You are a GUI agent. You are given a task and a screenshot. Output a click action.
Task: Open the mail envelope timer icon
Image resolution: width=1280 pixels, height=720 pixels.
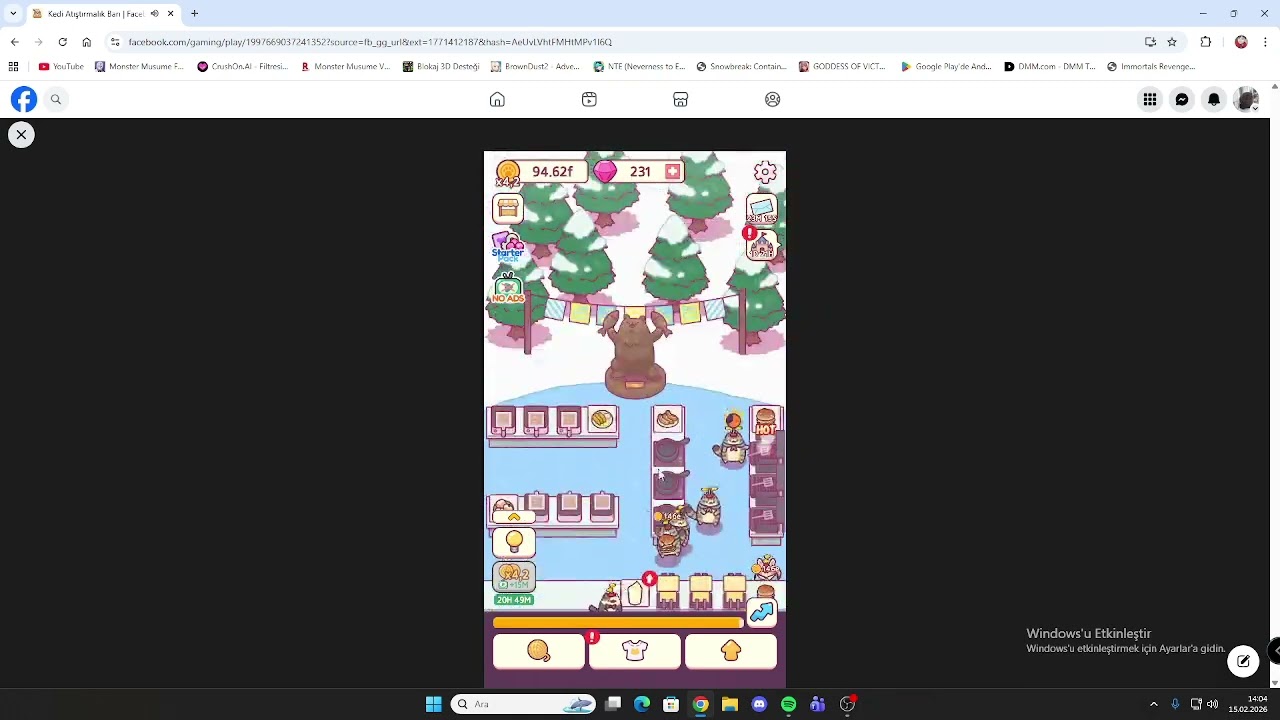click(762, 210)
